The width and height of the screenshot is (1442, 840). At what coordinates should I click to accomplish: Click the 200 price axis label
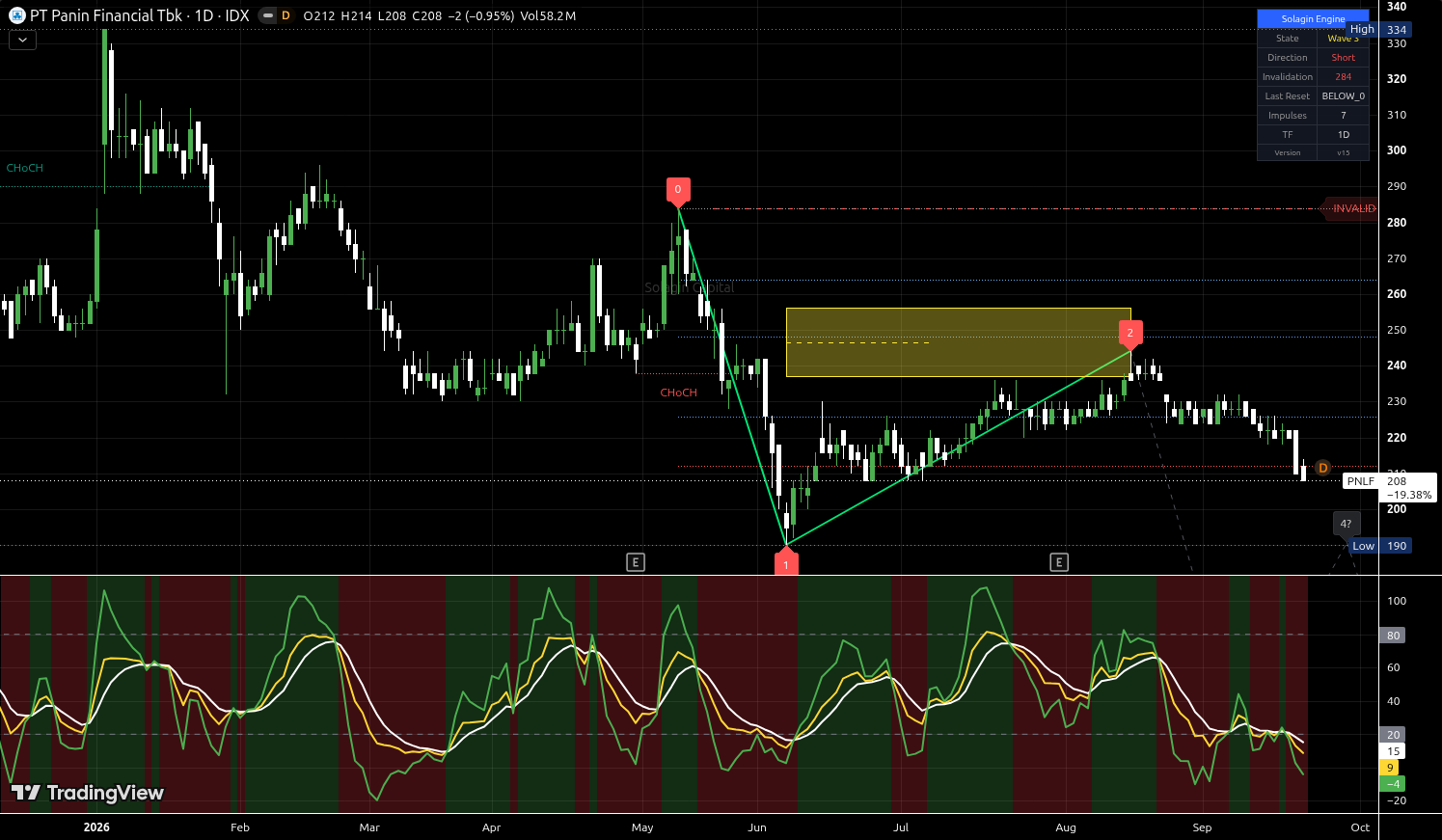[x=1396, y=509]
